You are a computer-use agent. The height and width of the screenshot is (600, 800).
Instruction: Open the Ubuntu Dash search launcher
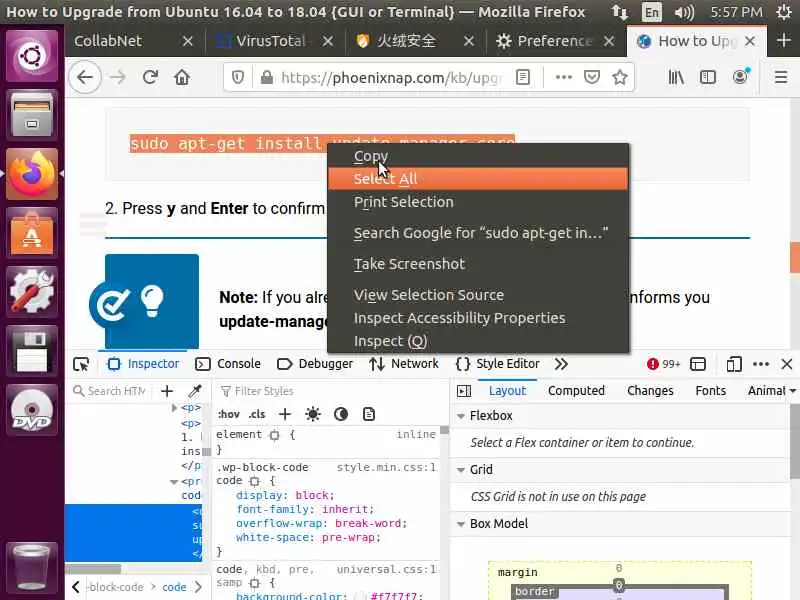32,56
